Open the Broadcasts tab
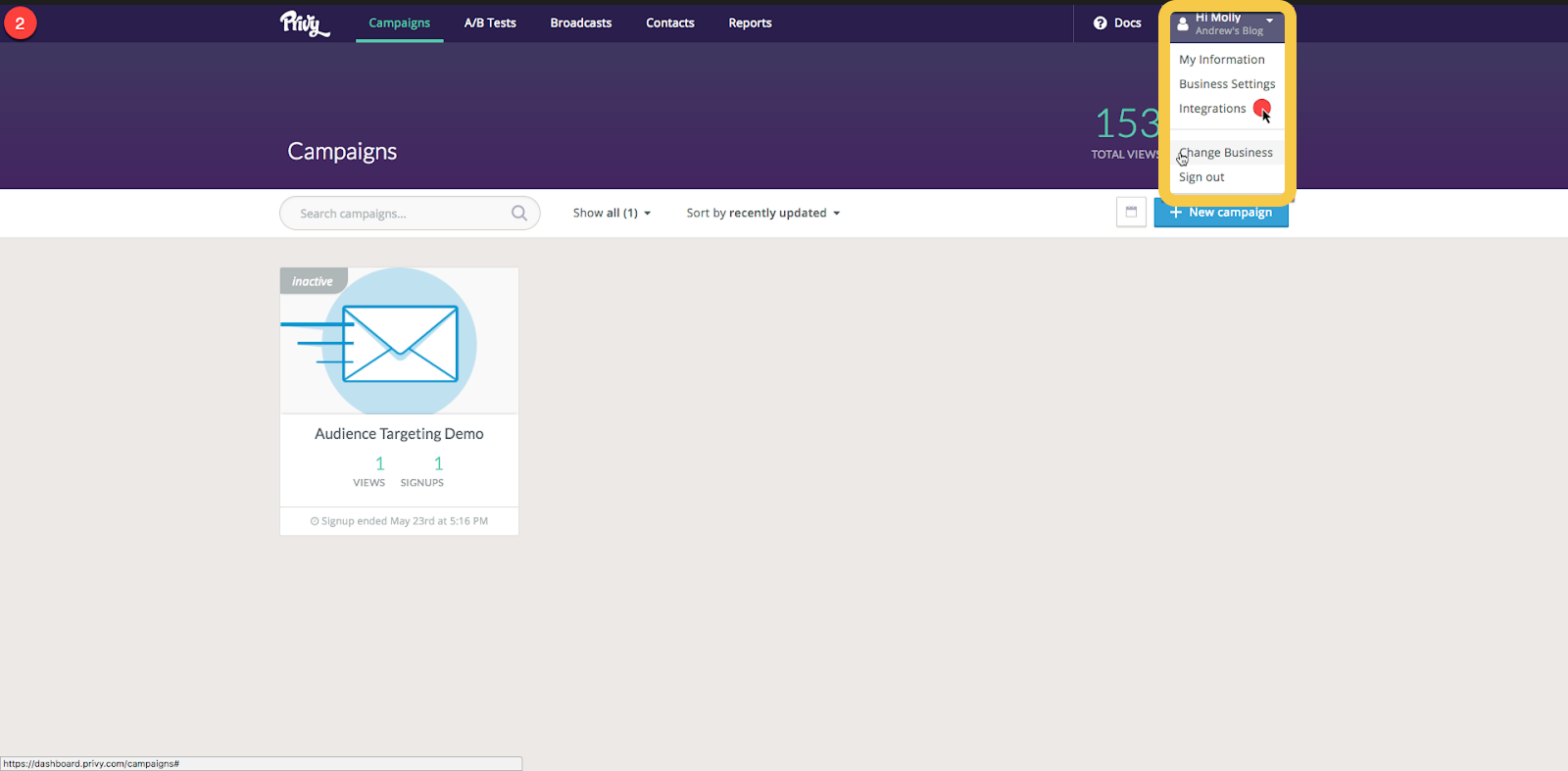The width and height of the screenshot is (1568, 771). click(x=580, y=23)
